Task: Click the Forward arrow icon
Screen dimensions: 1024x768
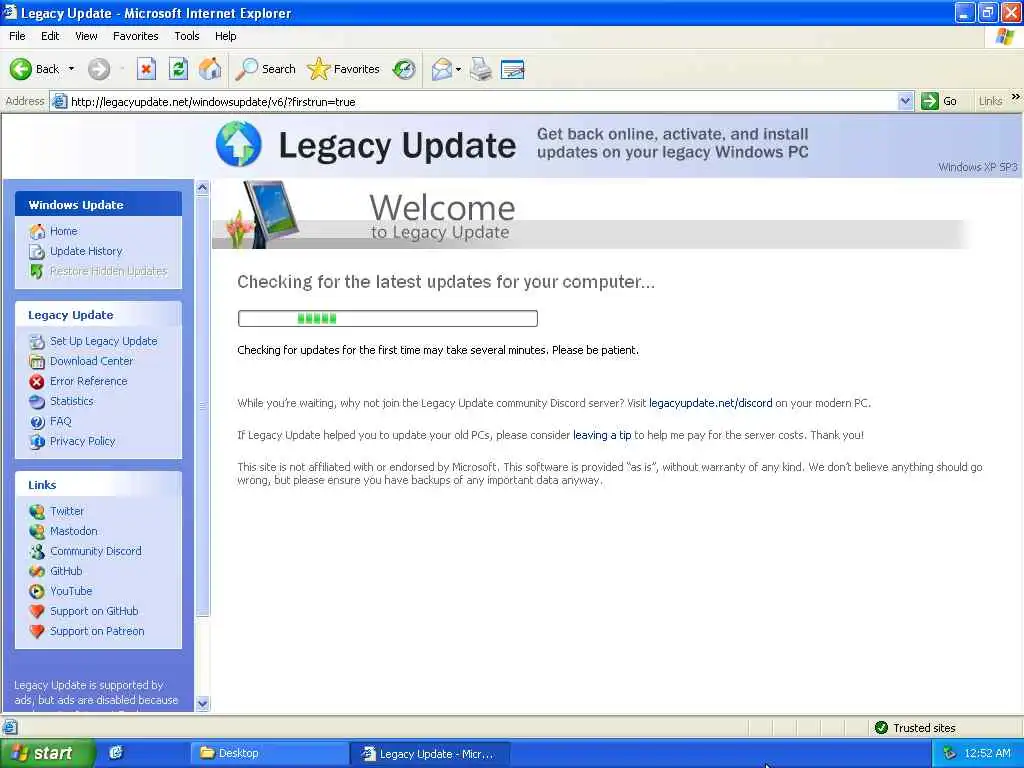Action: [x=99, y=69]
